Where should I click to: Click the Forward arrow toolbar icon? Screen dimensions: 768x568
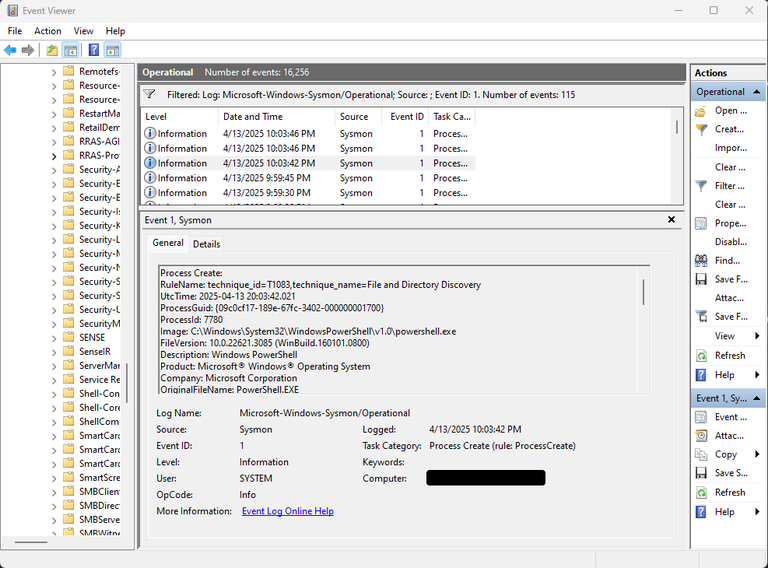tap(28, 50)
